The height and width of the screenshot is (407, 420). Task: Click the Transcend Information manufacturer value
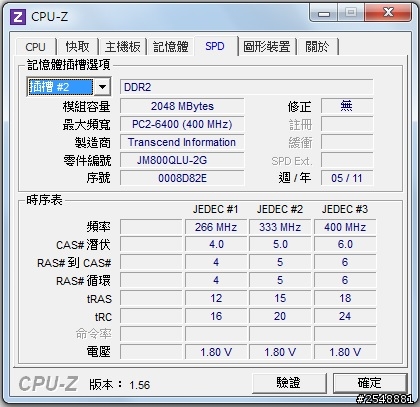click(182, 142)
